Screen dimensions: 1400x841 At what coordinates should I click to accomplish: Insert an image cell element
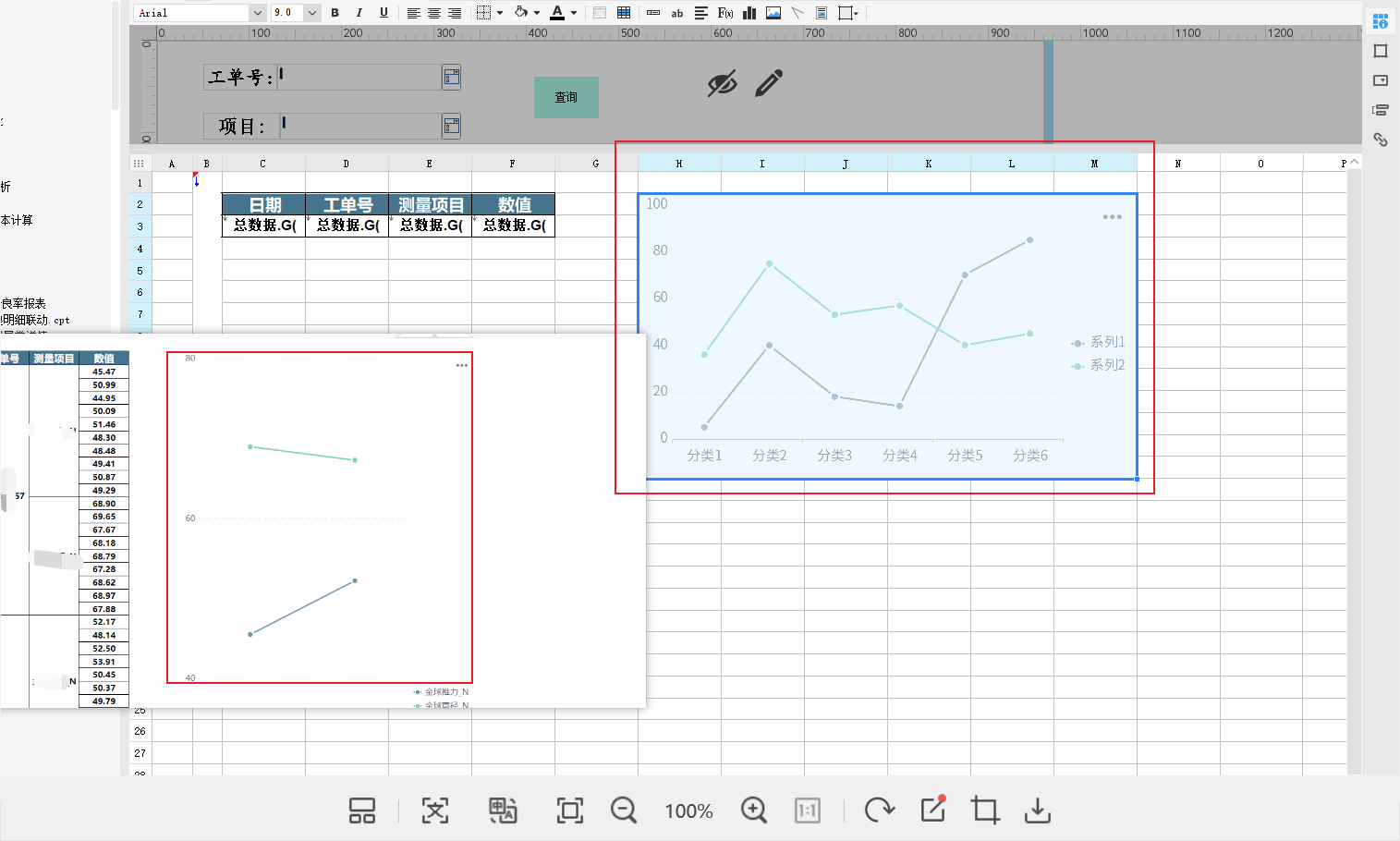(773, 13)
